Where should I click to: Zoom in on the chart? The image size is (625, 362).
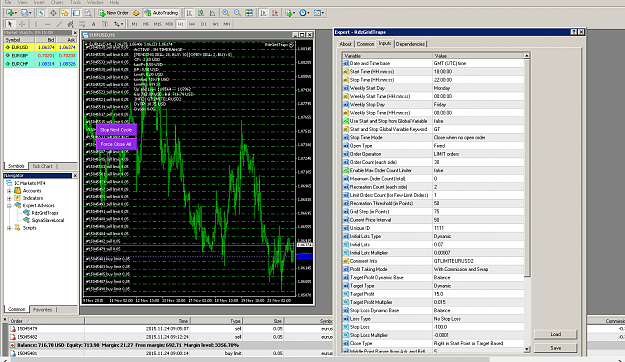point(226,13)
